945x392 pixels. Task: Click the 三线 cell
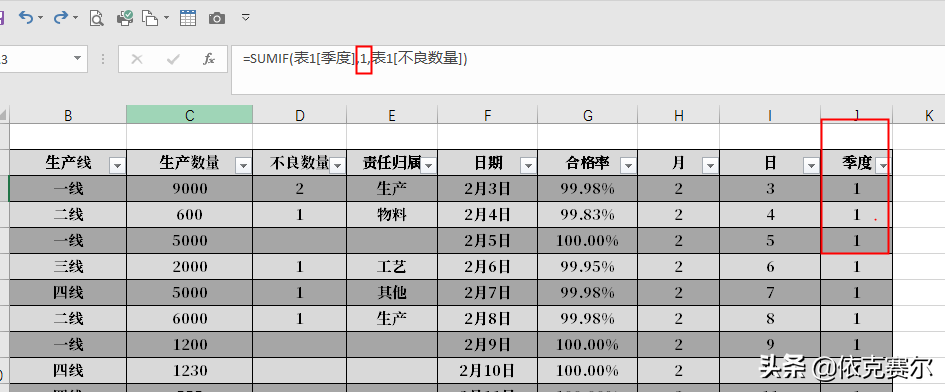[68, 267]
